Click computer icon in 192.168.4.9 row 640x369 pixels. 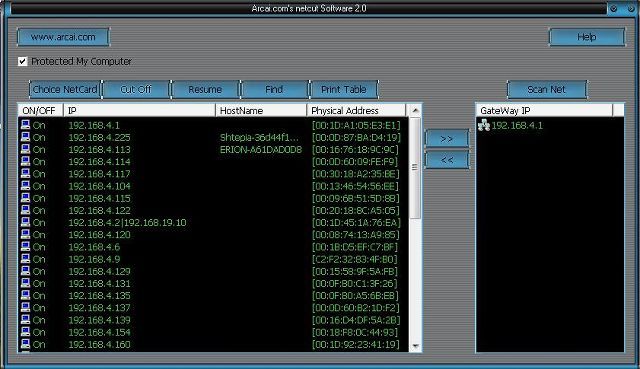[25, 259]
